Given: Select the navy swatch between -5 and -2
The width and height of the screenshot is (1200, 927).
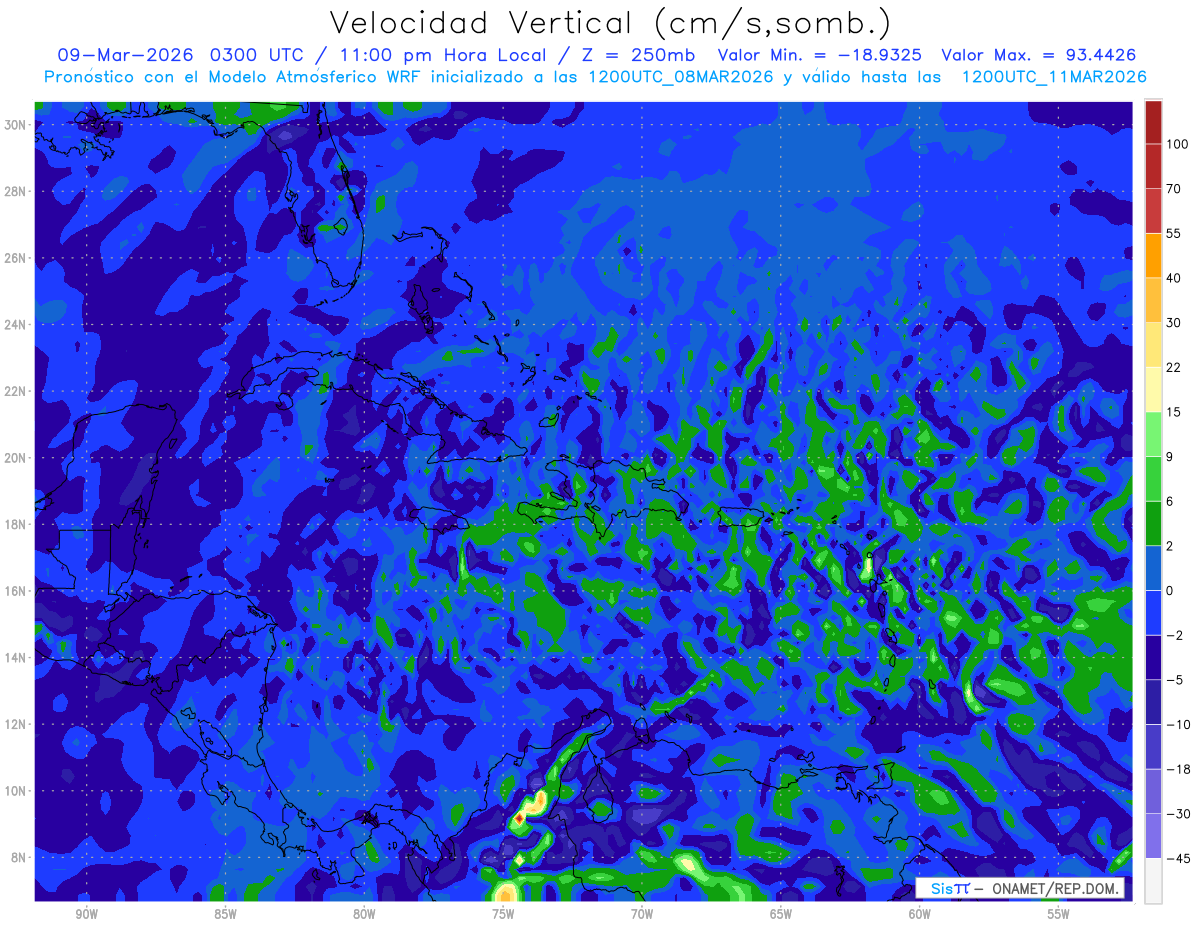Looking at the screenshot, I should 1153,657.
